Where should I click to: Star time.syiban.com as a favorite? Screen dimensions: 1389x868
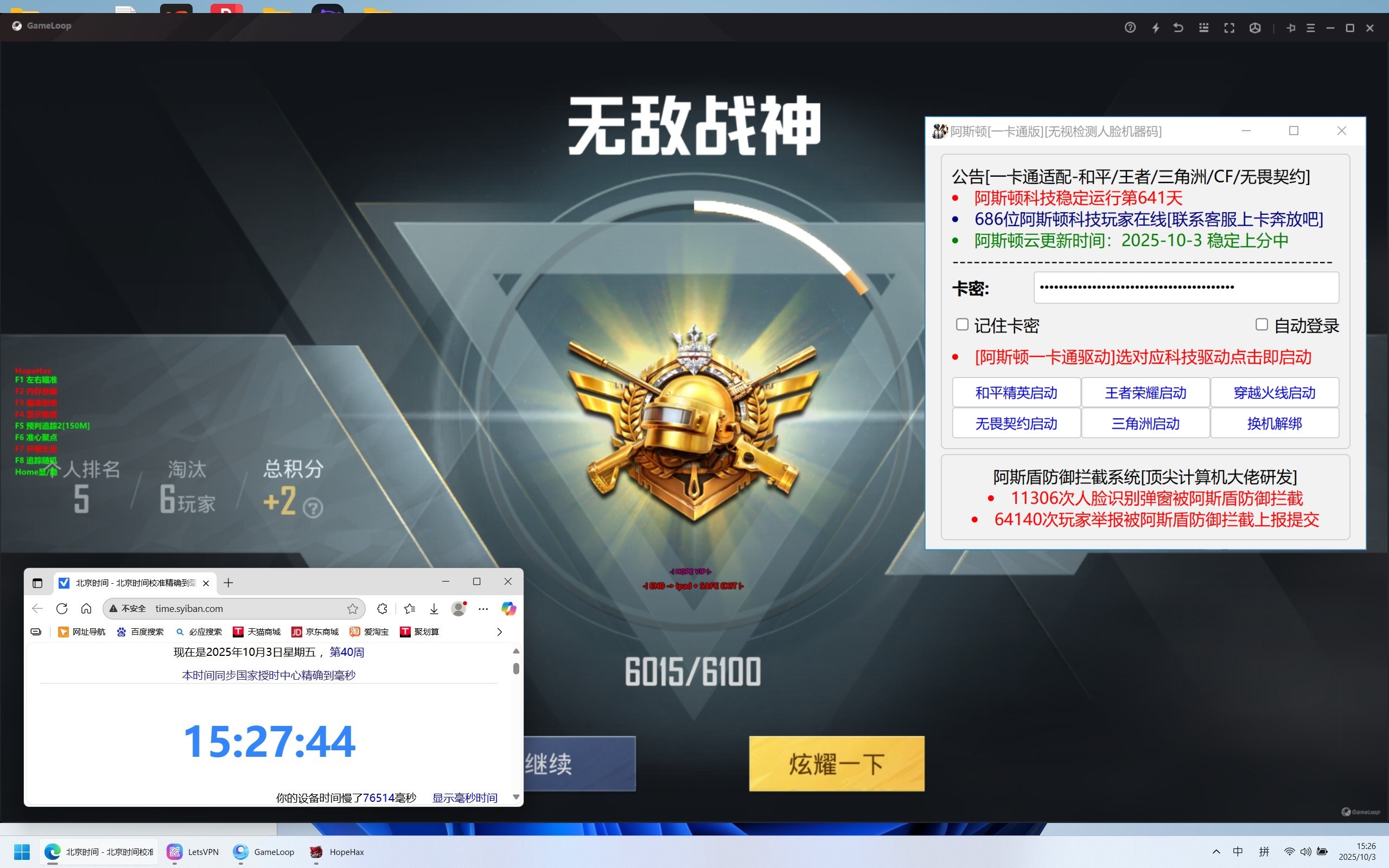[x=353, y=609]
